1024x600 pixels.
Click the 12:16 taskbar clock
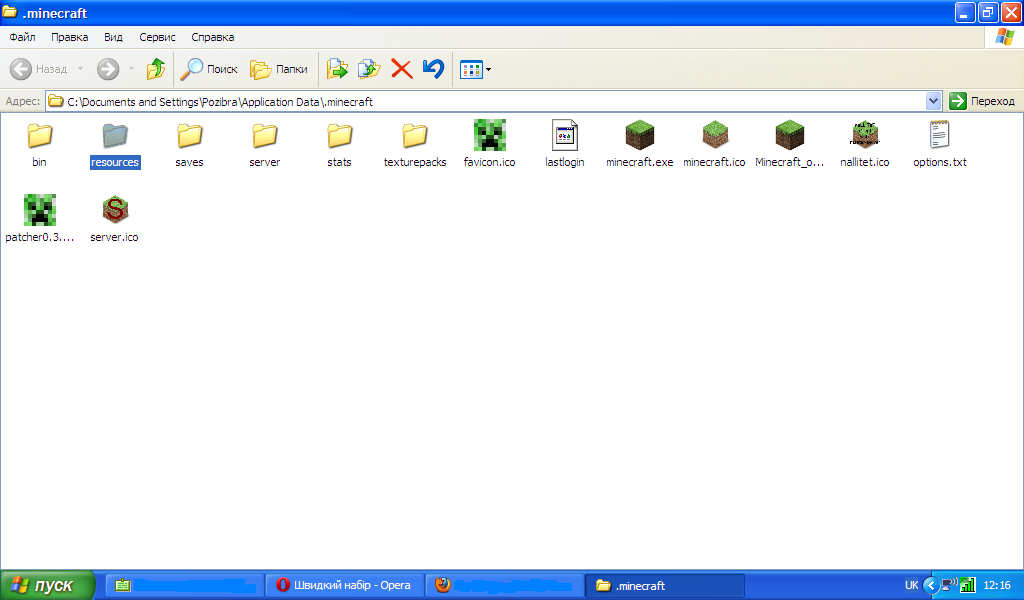pos(997,585)
